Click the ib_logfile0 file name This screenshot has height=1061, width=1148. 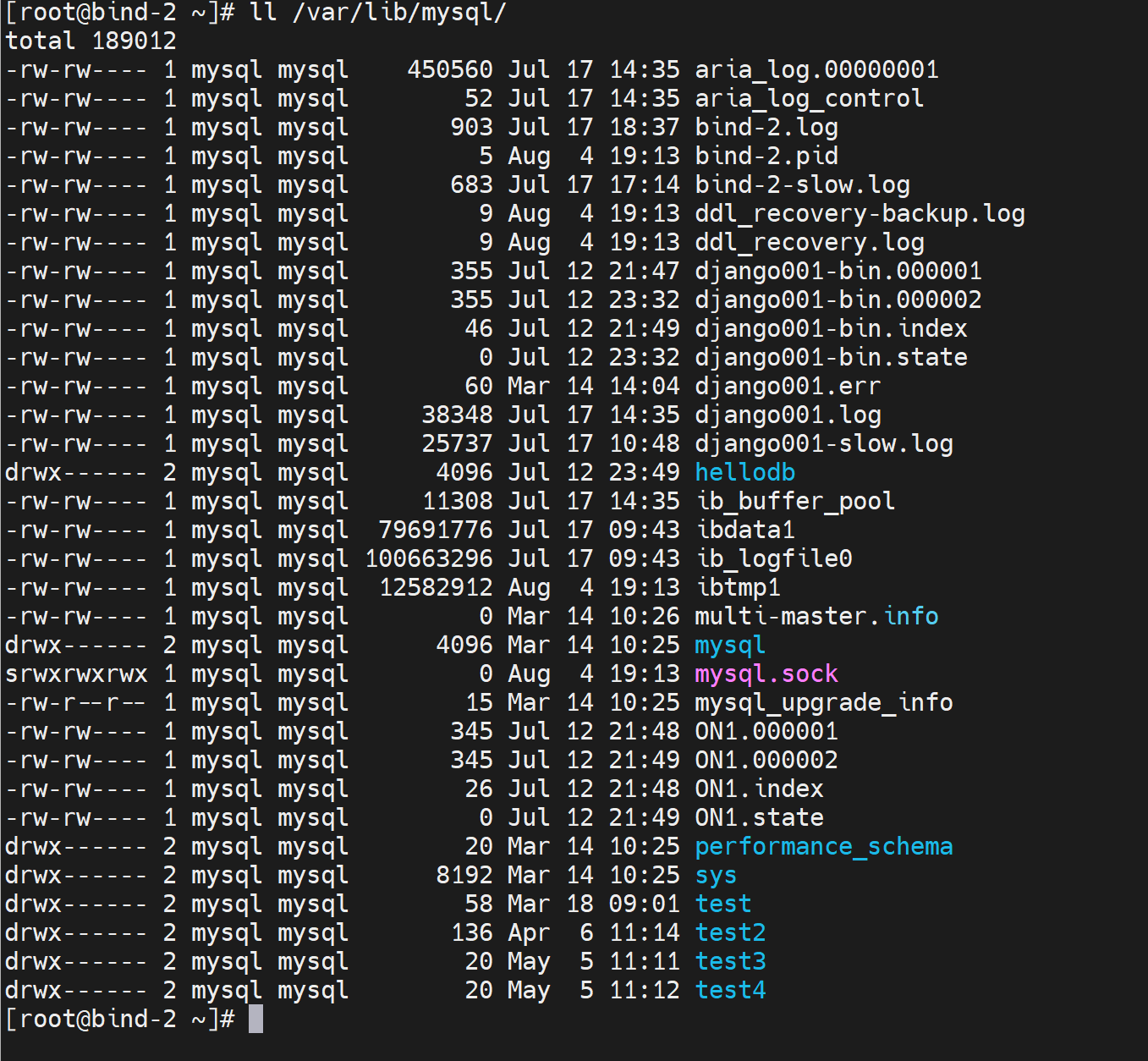coord(773,559)
